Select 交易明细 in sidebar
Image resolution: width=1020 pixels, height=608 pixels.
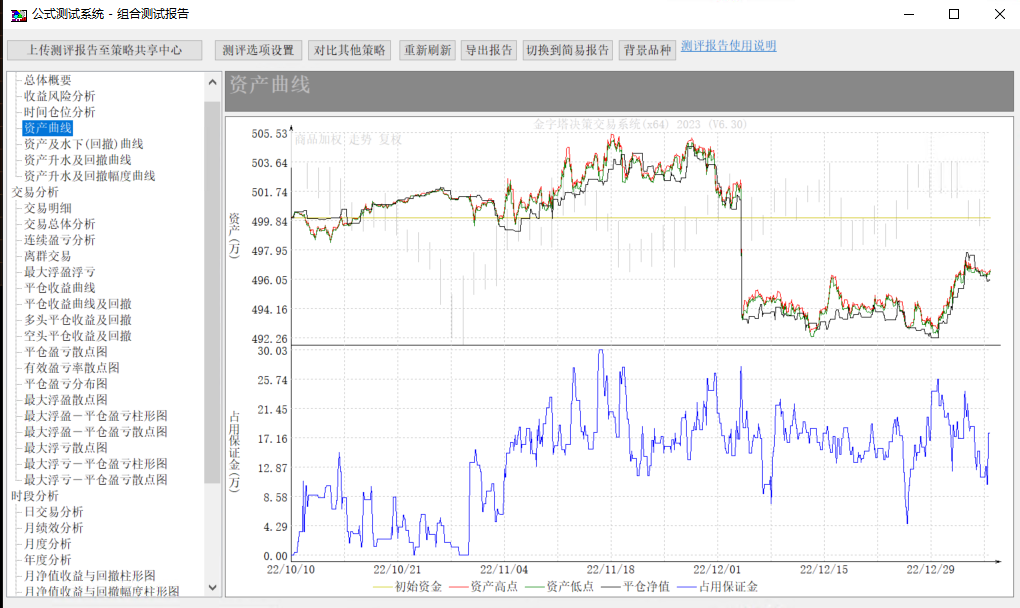pyautogui.click(x=47, y=208)
